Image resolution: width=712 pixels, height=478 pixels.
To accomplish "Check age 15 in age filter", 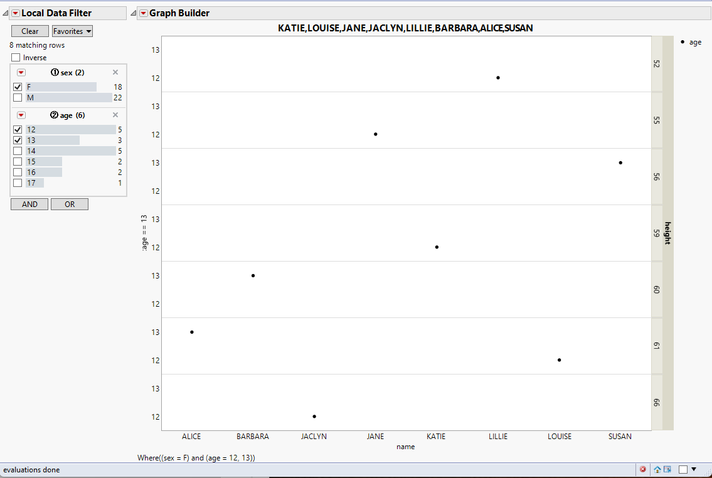I will [x=17, y=162].
